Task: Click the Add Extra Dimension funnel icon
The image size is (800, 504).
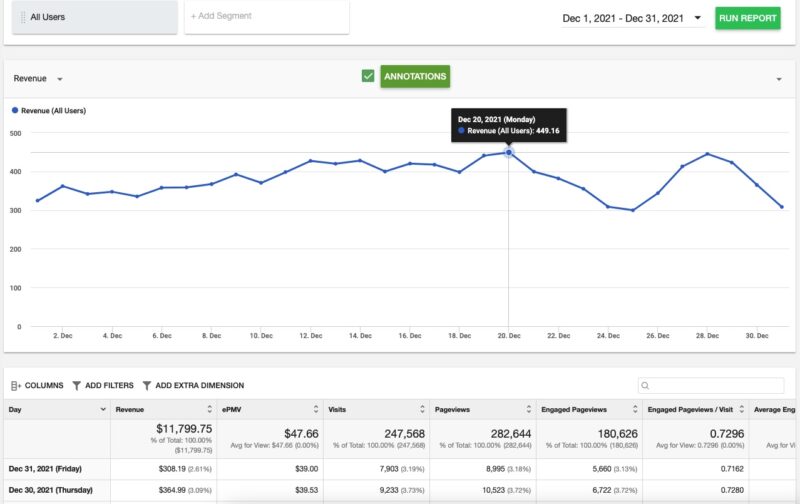Action: tap(147, 385)
